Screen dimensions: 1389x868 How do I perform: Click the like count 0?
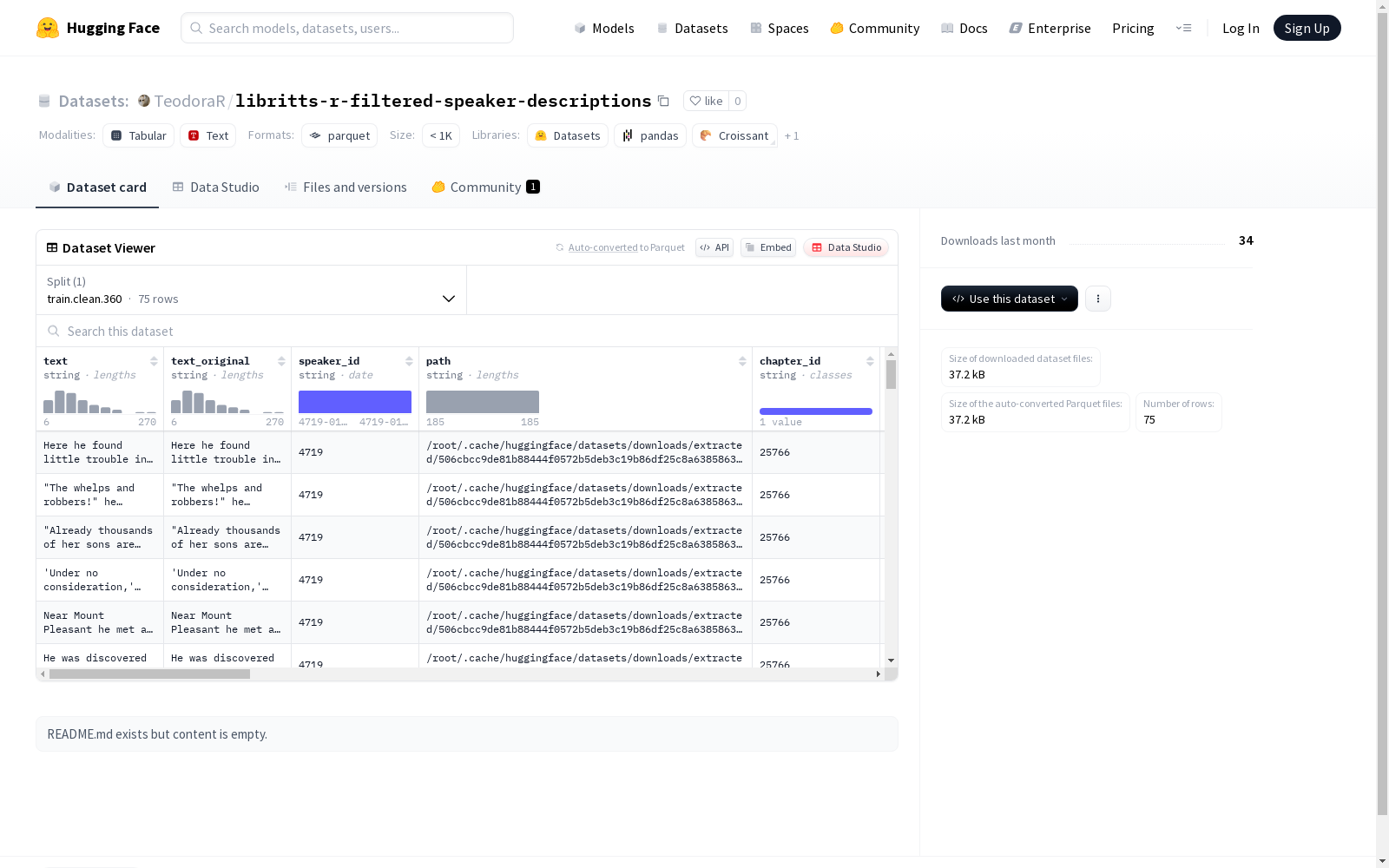pos(738,101)
